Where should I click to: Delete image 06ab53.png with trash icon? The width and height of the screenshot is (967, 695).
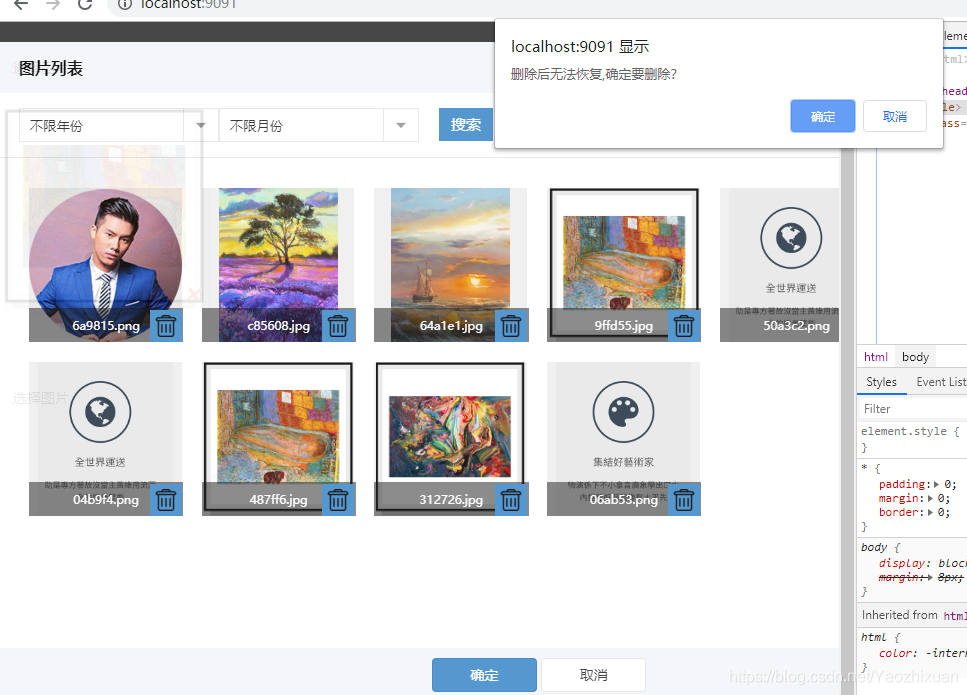pos(684,500)
